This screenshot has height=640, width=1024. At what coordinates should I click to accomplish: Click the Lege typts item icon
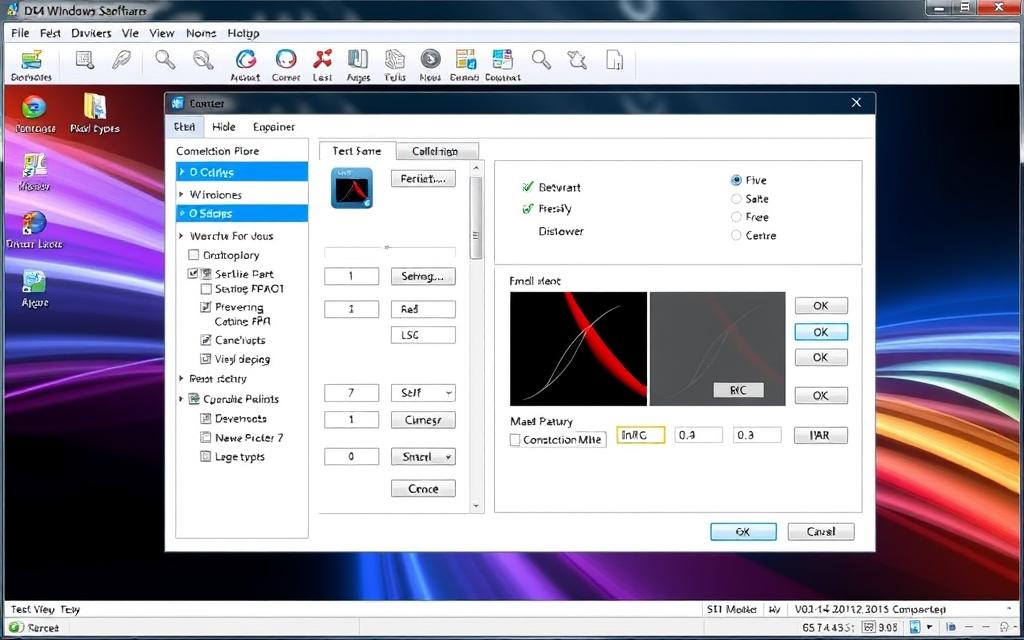coord(205,457)
